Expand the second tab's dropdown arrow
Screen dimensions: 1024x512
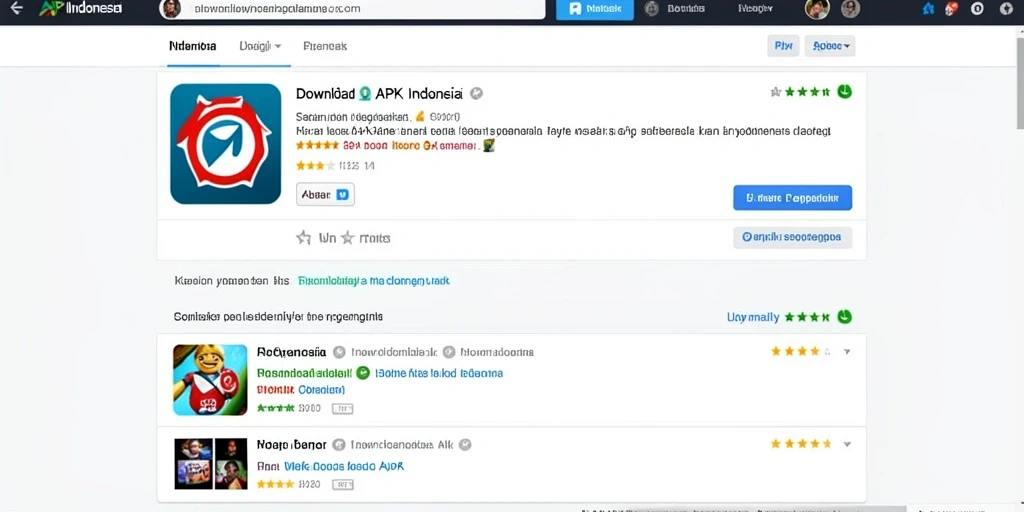tap(278, 46)
